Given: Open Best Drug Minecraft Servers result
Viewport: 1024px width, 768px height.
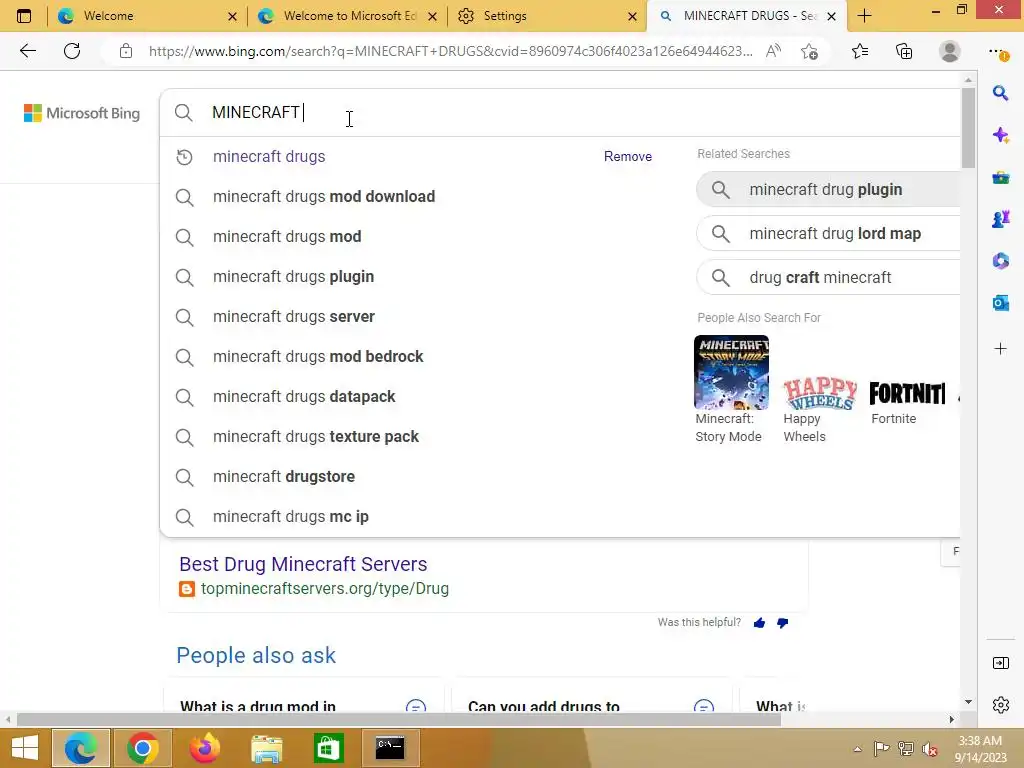Looking at the screenshot, I should point(303,564).
